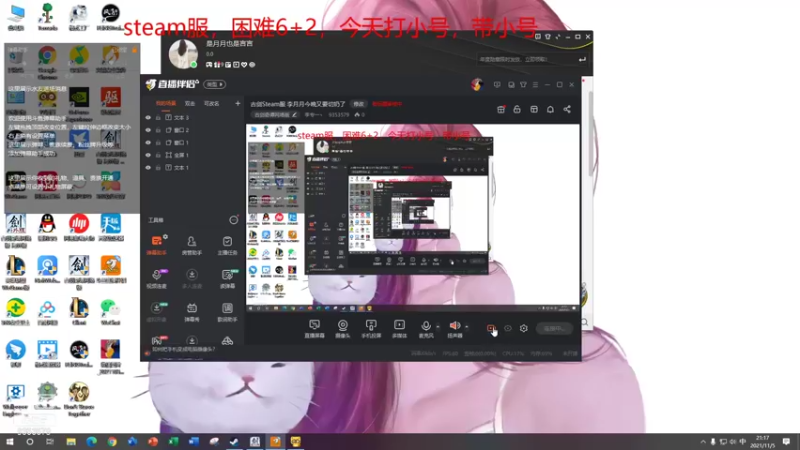Open the Windows Start menu

click(x=9, y=442)
